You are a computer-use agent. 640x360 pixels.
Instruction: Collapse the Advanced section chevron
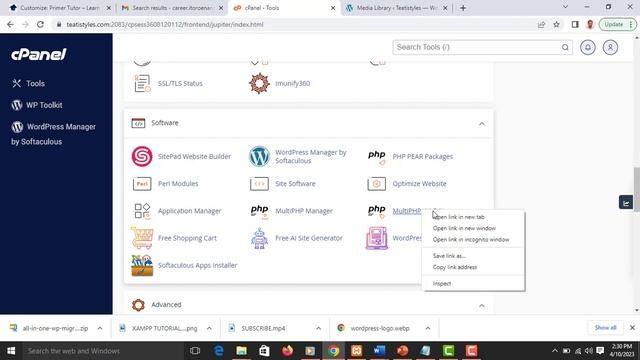point(482,305)
